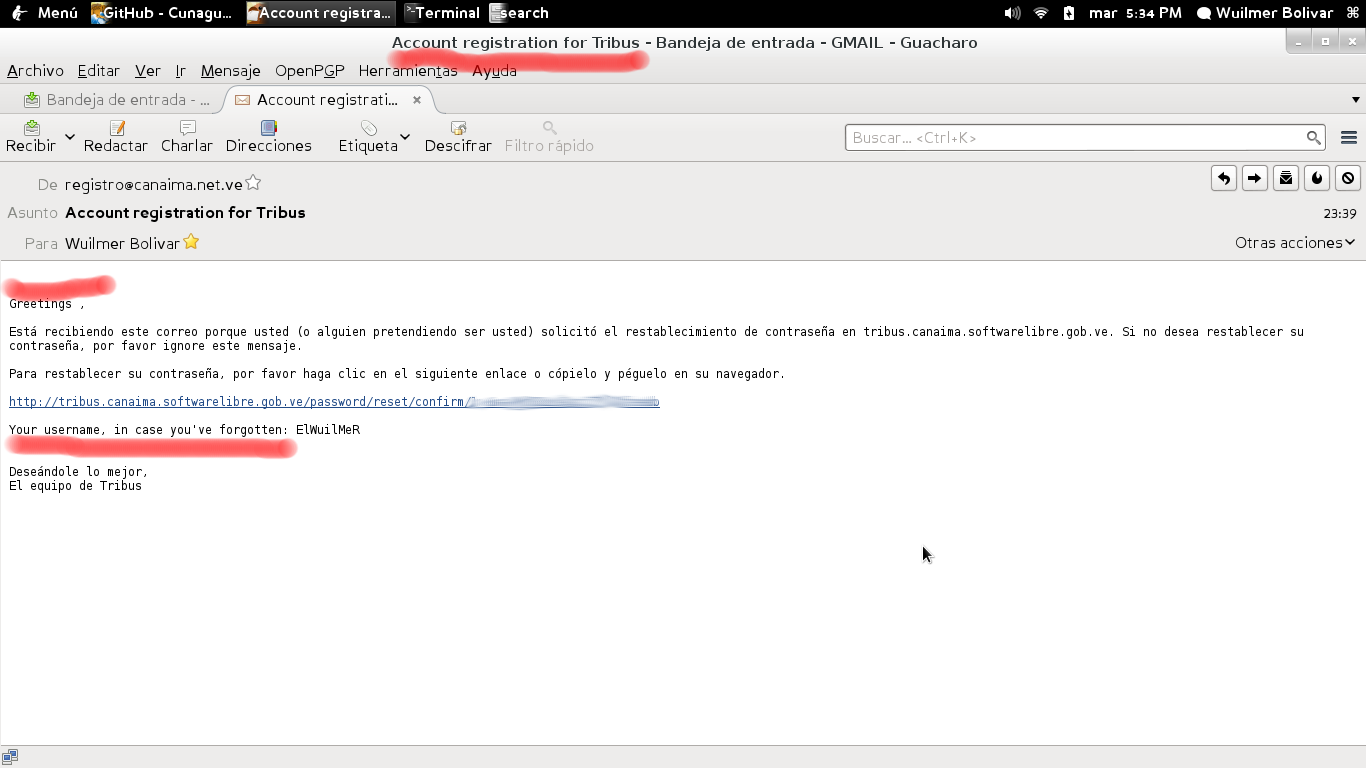Click the archive message button
This screenshot has width=1366, height=768.
[x=1286, y=178]
